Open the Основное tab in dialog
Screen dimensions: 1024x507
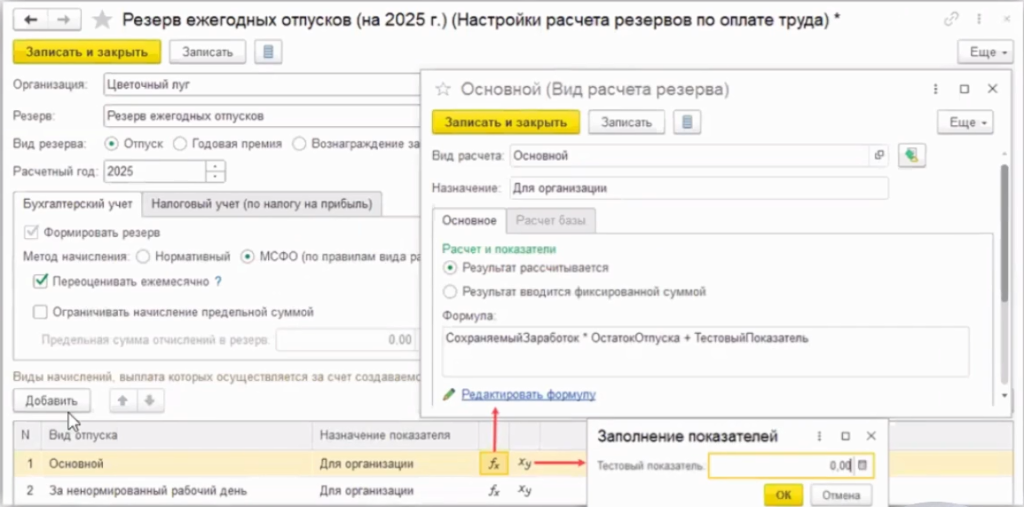[470, 221]
